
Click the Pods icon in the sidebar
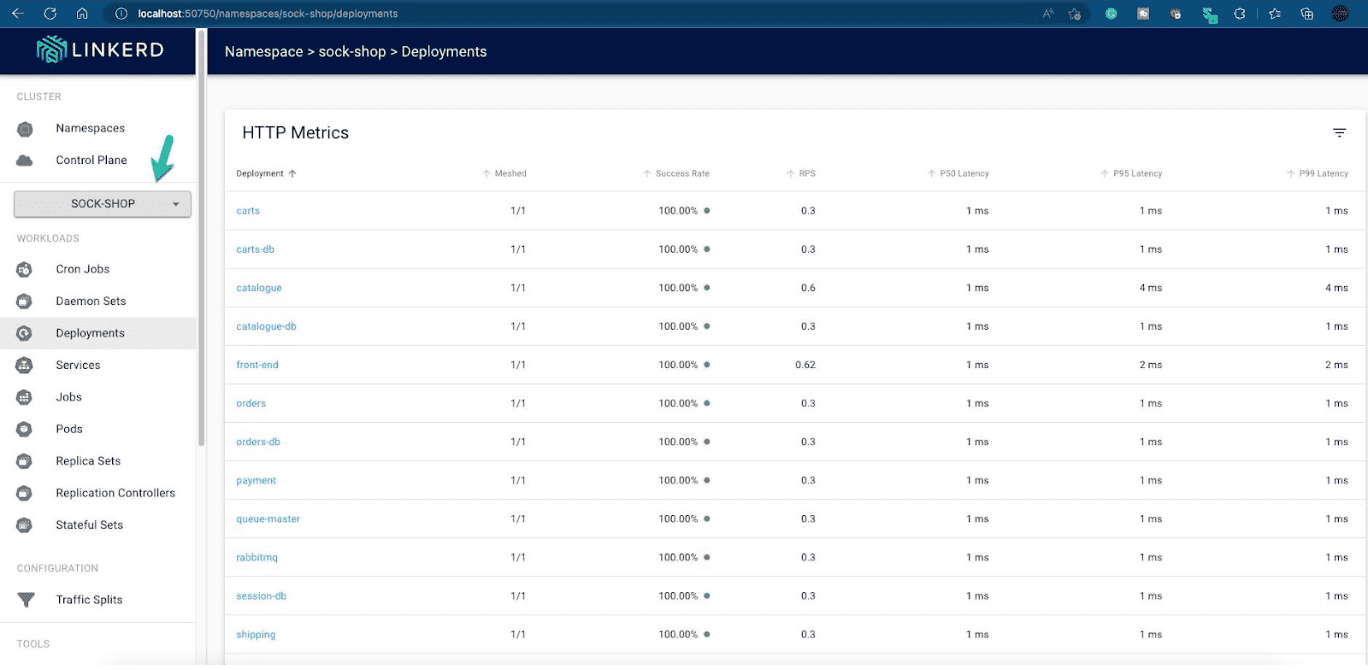tap(25, 430)
